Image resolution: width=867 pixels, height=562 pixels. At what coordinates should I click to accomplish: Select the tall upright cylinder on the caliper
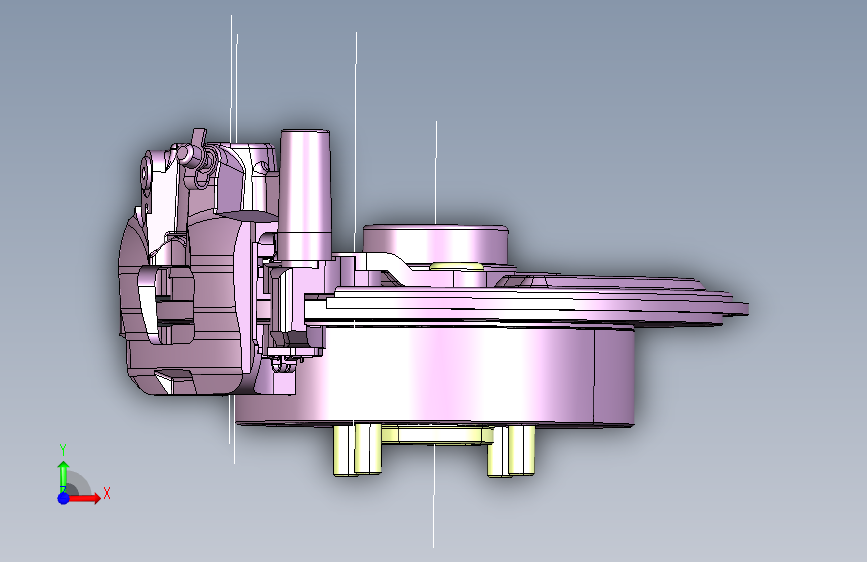click(305, 195)
